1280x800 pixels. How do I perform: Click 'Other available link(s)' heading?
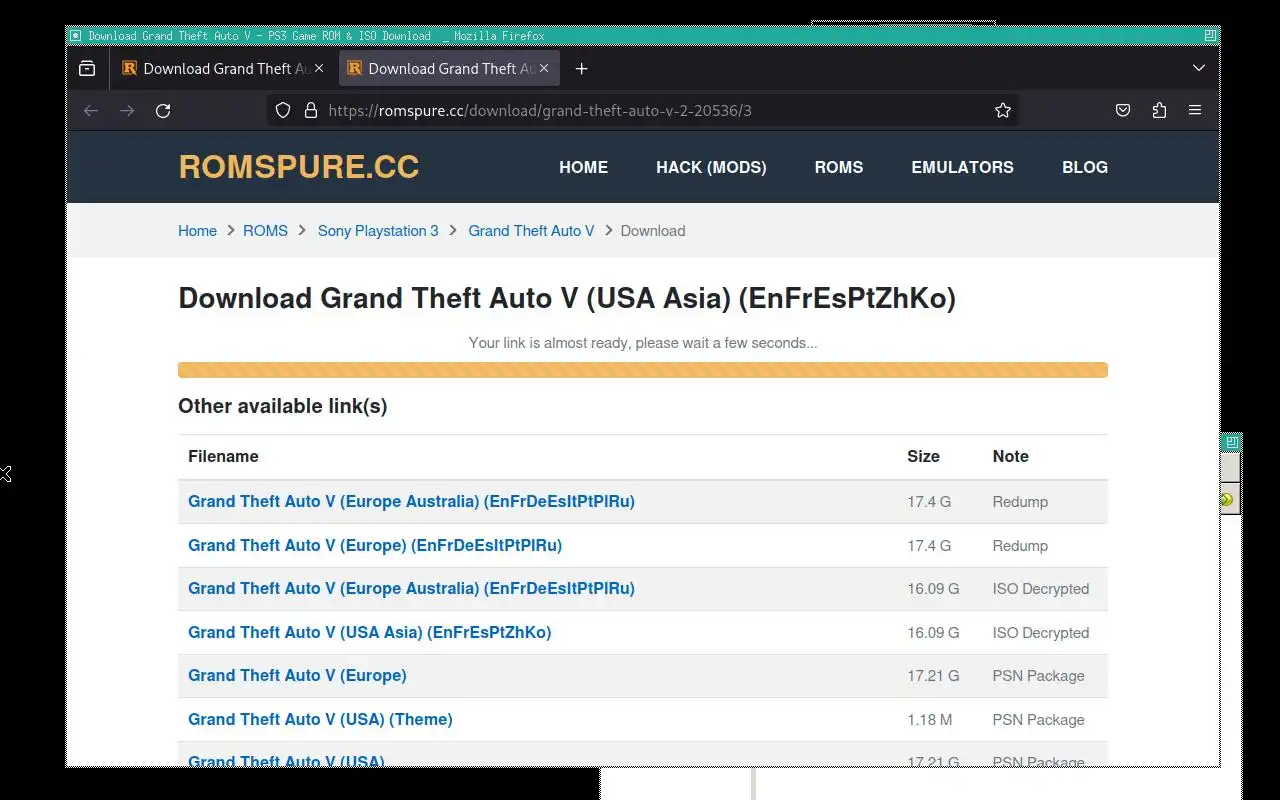pos(283,406)
